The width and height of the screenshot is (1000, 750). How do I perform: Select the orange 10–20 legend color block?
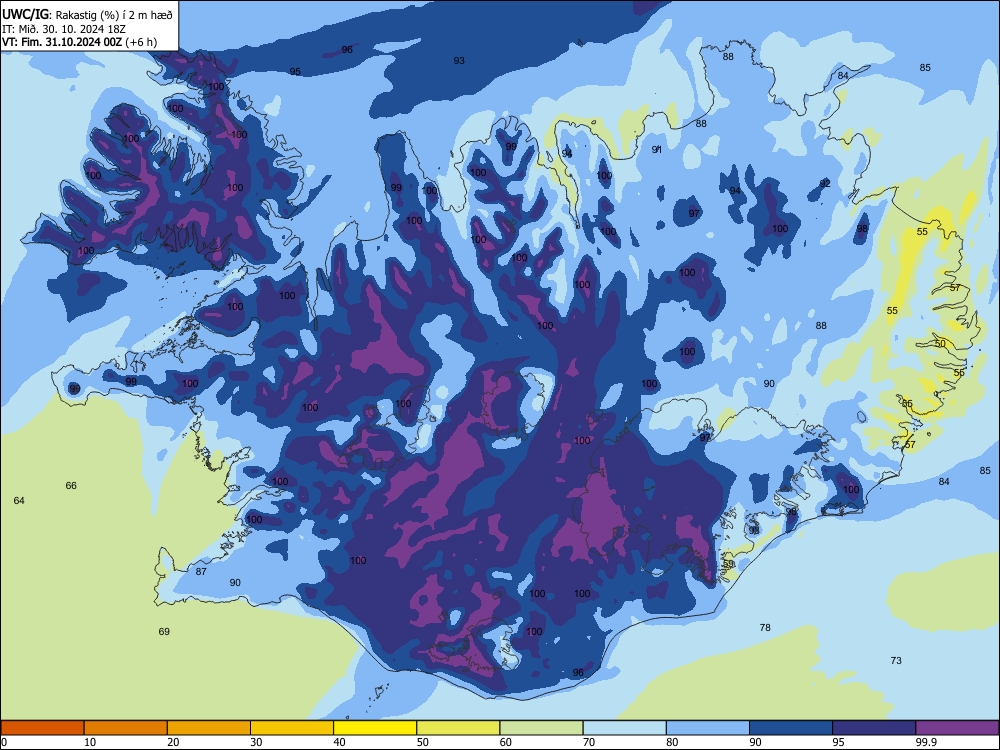[x=126, y=728]
